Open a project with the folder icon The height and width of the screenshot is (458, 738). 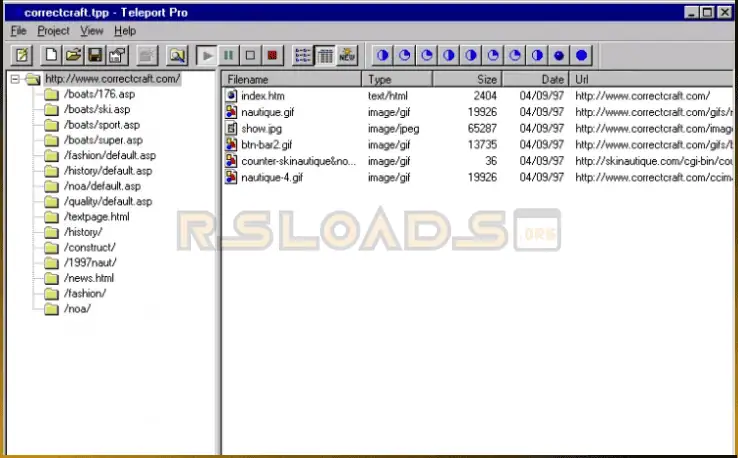73,55
